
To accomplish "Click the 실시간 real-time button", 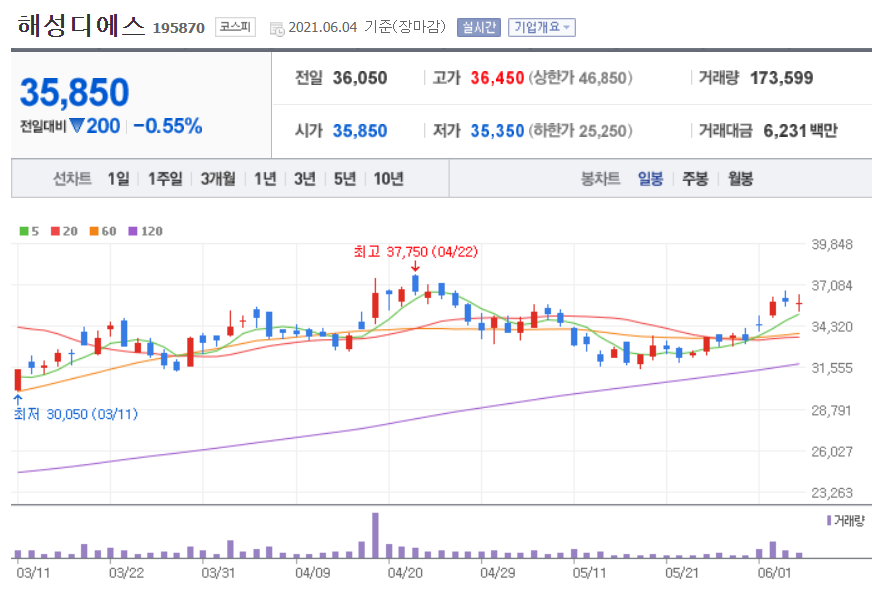I will [x=479, y=27].
